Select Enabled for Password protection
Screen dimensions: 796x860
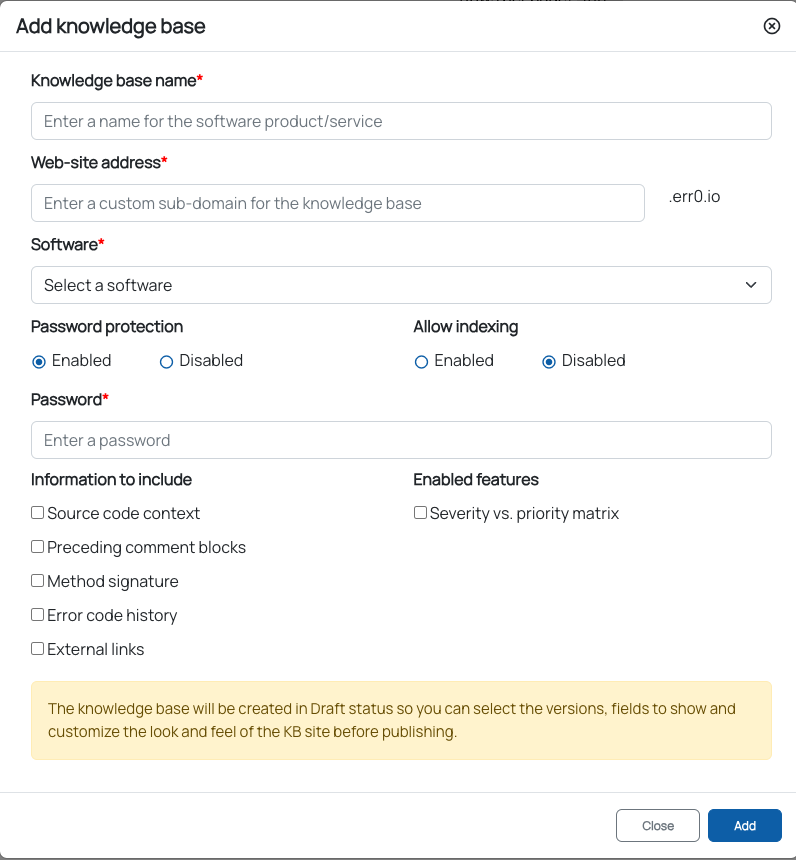coord(39,361)
